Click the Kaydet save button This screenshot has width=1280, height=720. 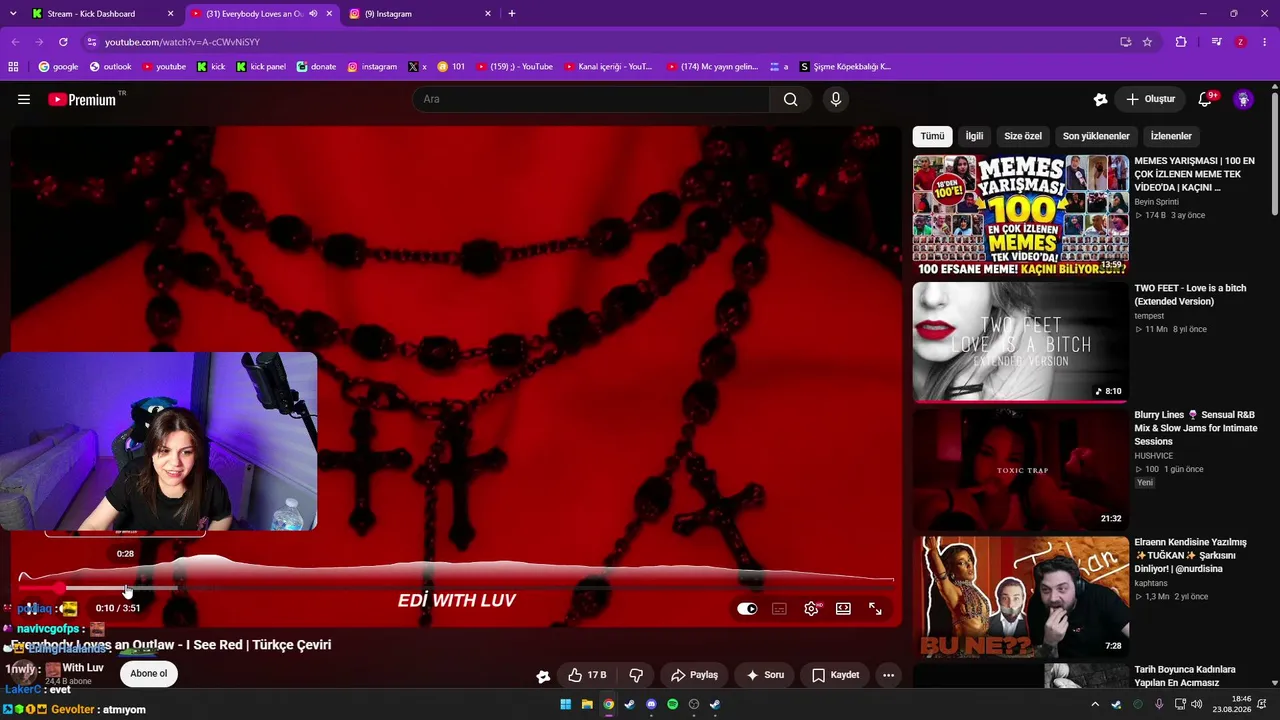click(x=836, y=675)
